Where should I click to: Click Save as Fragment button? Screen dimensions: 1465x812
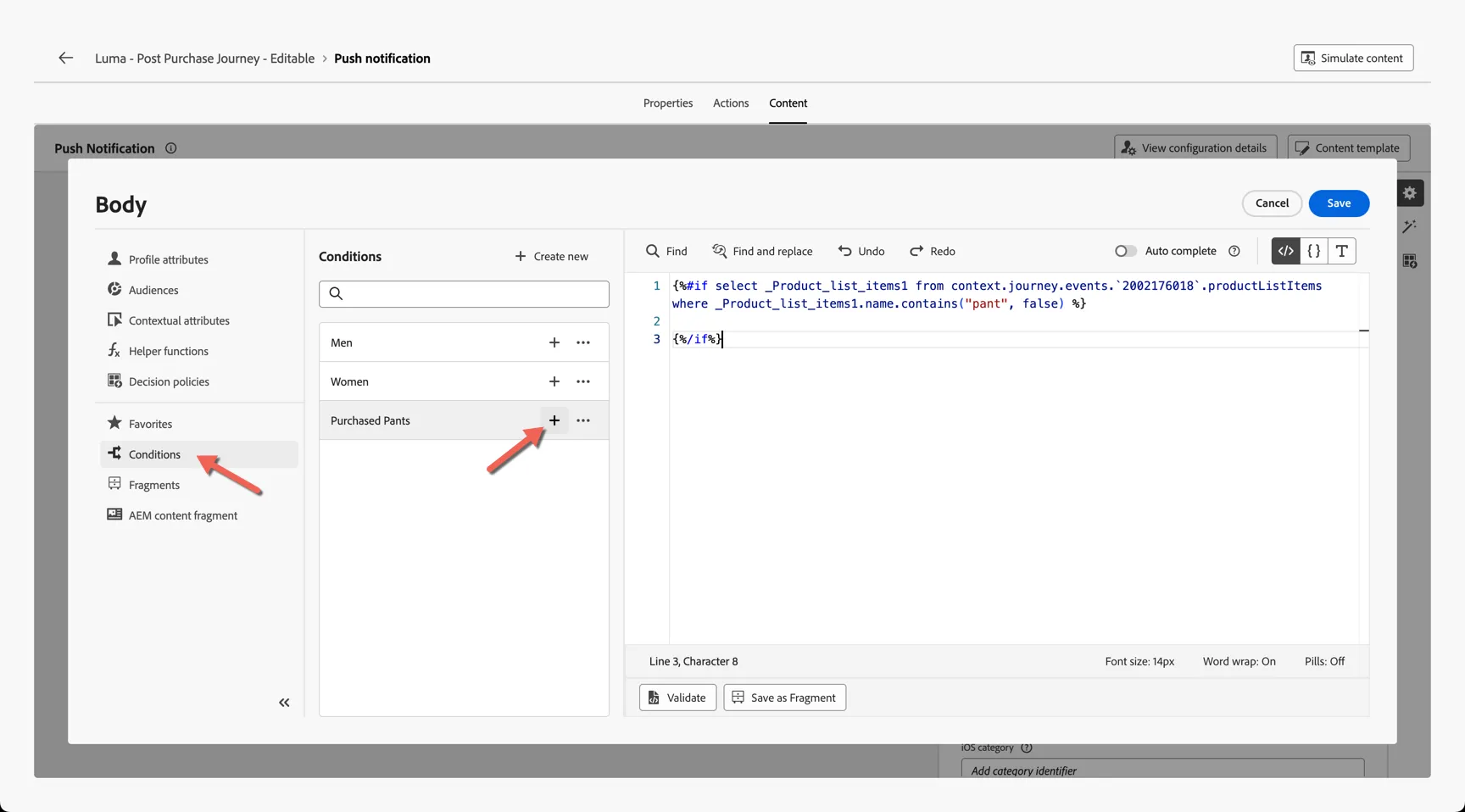[x=784, y=698]
